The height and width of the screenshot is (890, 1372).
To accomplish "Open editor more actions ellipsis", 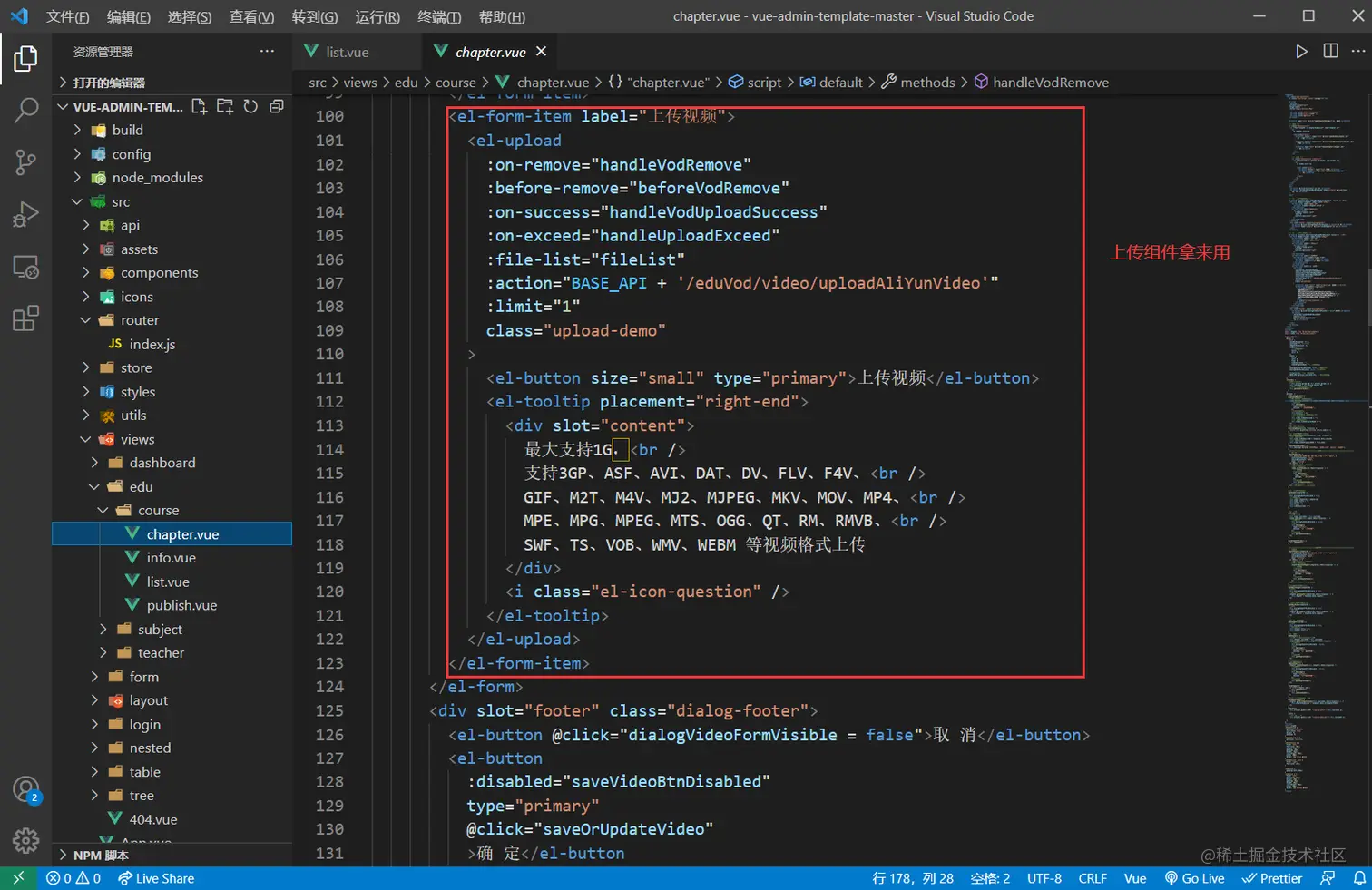I will (x=1358, y=52).
